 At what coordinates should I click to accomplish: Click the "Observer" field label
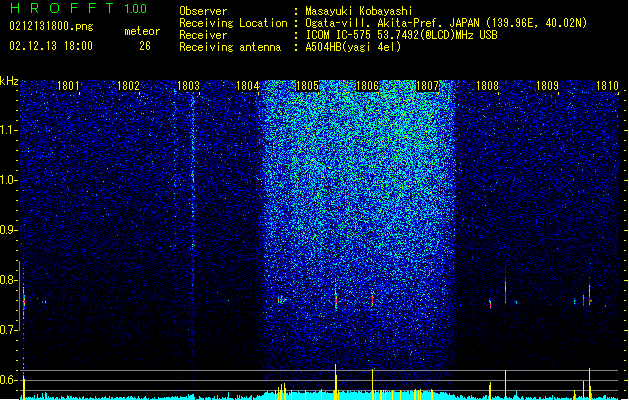pyautogui.click(x=203, y=11)
